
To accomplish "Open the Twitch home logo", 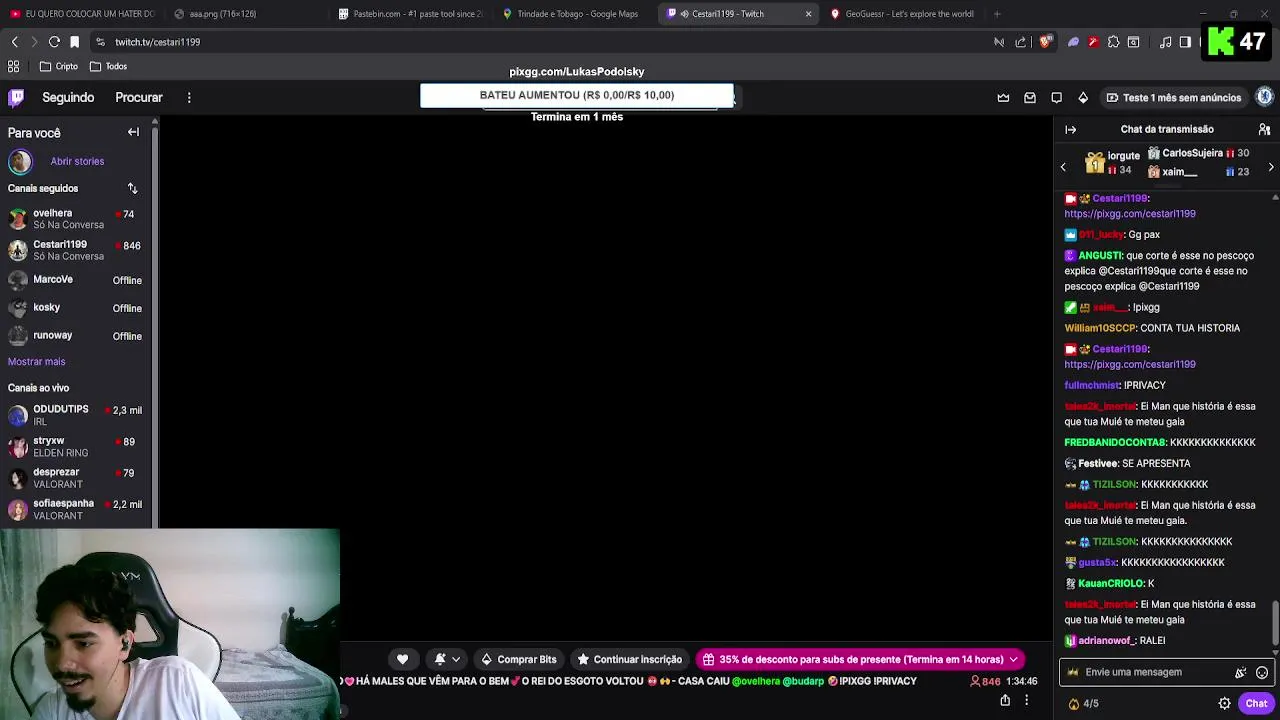I will click(16, 97).
